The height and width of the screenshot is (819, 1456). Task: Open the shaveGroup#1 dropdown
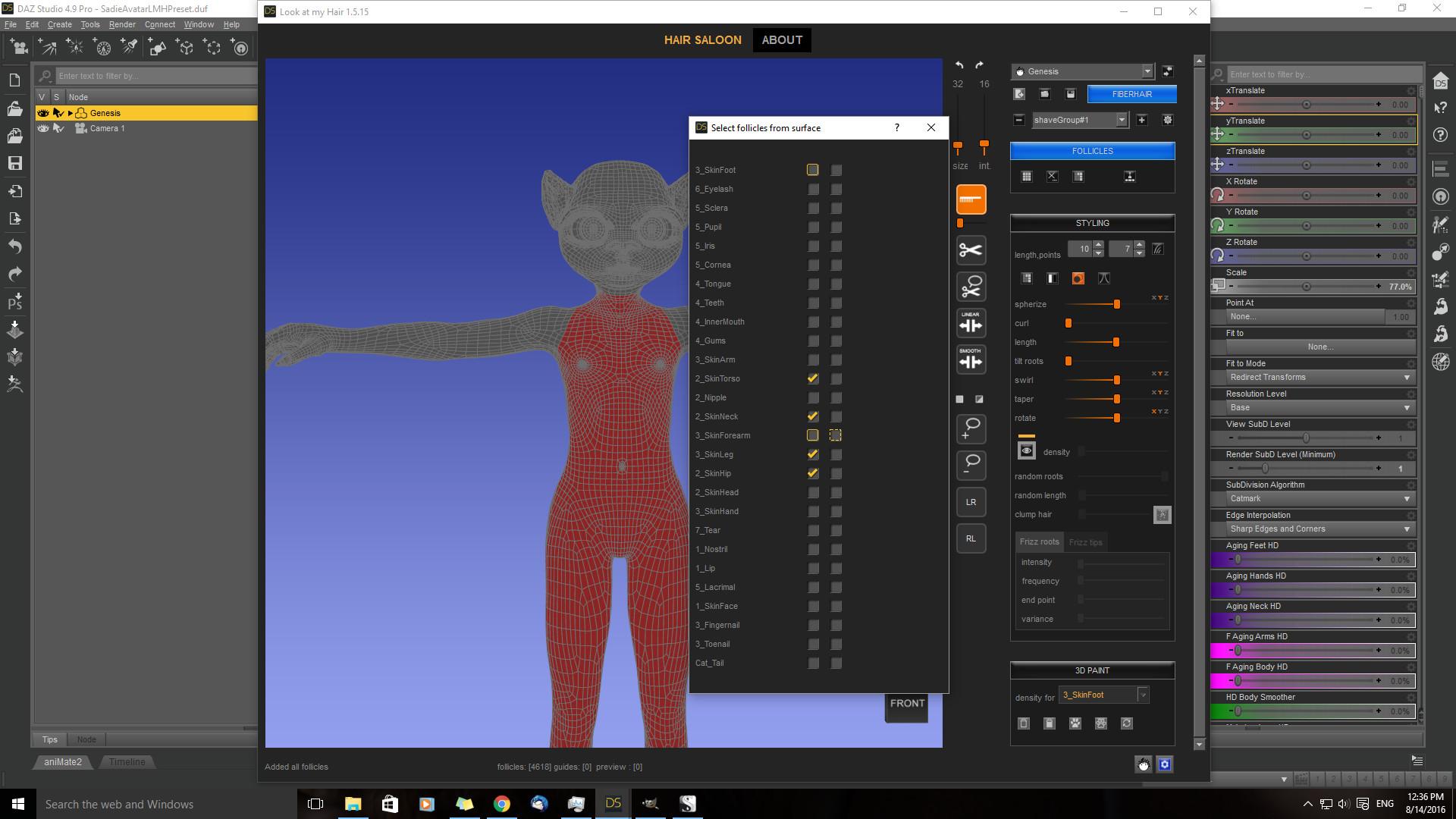tap(1121, 120)
